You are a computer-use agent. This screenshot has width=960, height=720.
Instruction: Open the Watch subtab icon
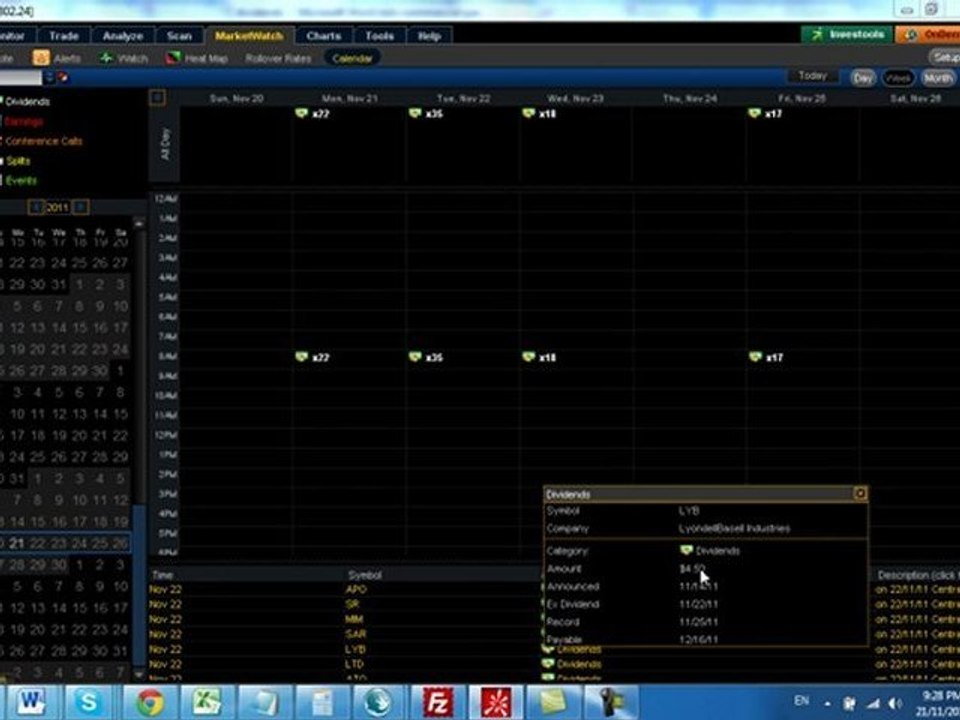click(107, 58)
